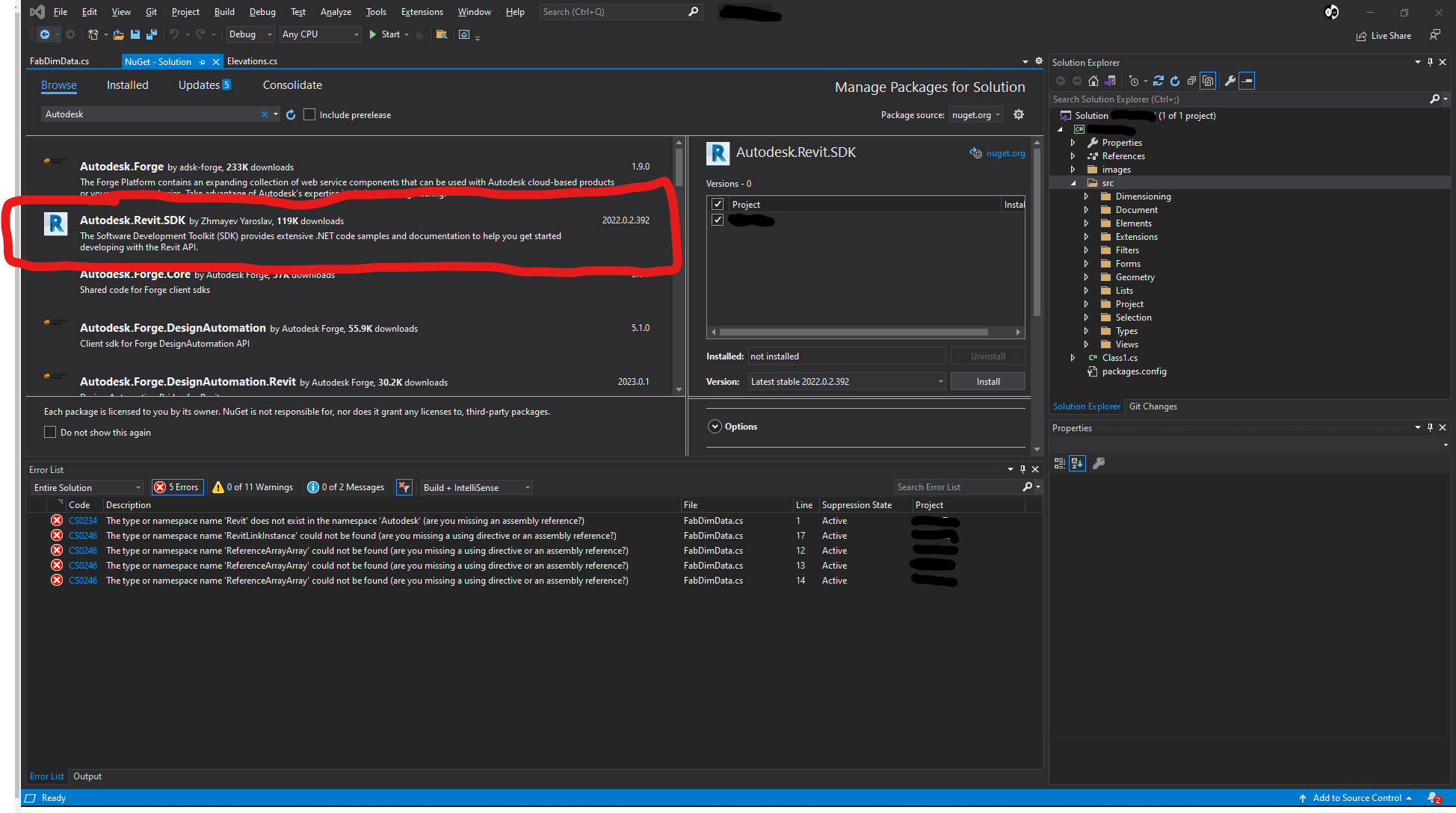Expand the References node in Solution Explorer
Image resolution: width=1456 pixels, height=813 pixels.
1074,155
